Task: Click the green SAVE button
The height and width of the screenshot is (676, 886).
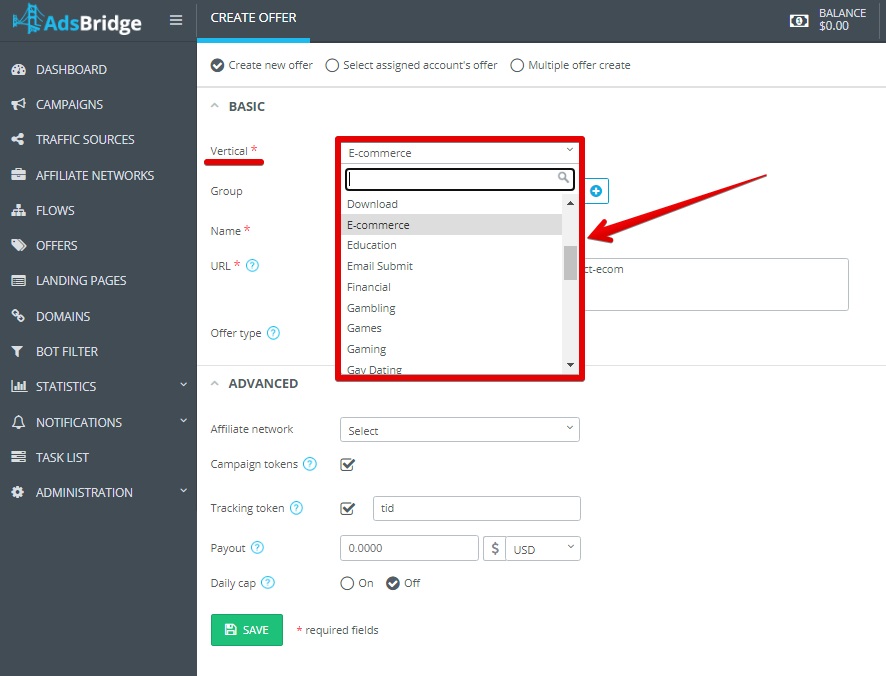Action: [247, 630]
